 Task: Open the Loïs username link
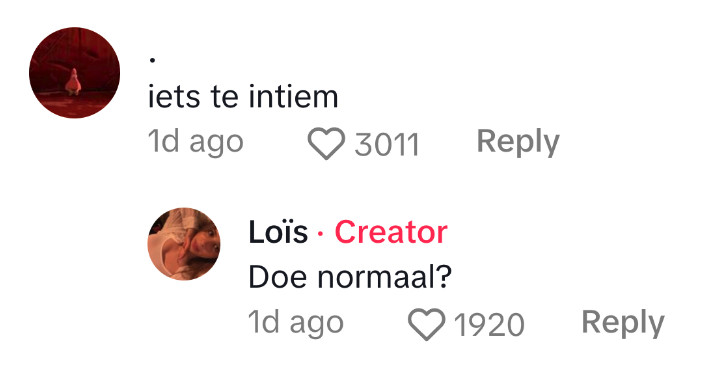coord(278,232)
